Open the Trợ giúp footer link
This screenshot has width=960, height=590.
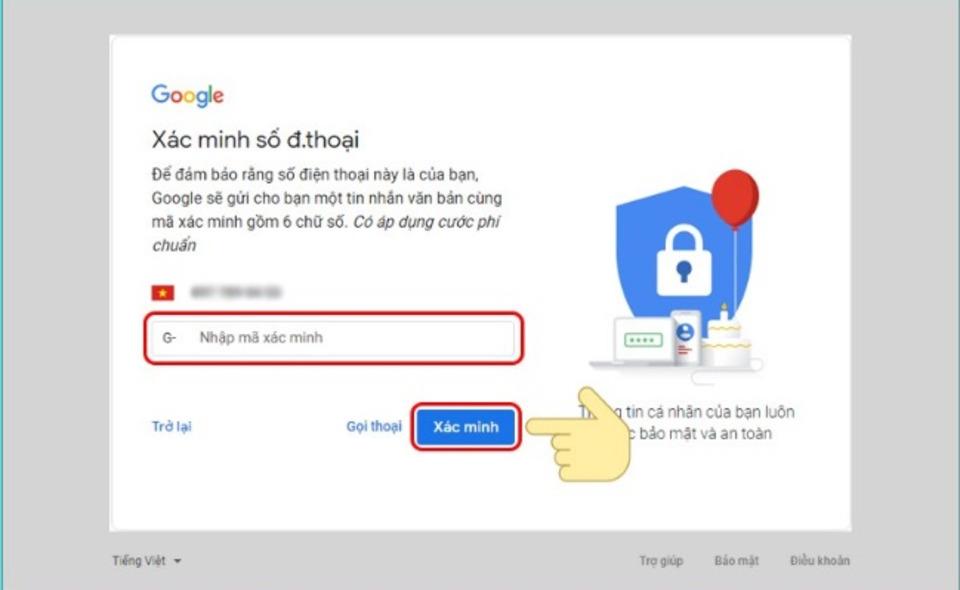pos(661,561)
